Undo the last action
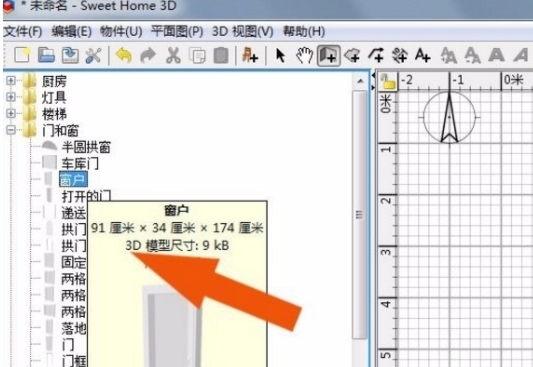The image size is (533, 367). 124,55
